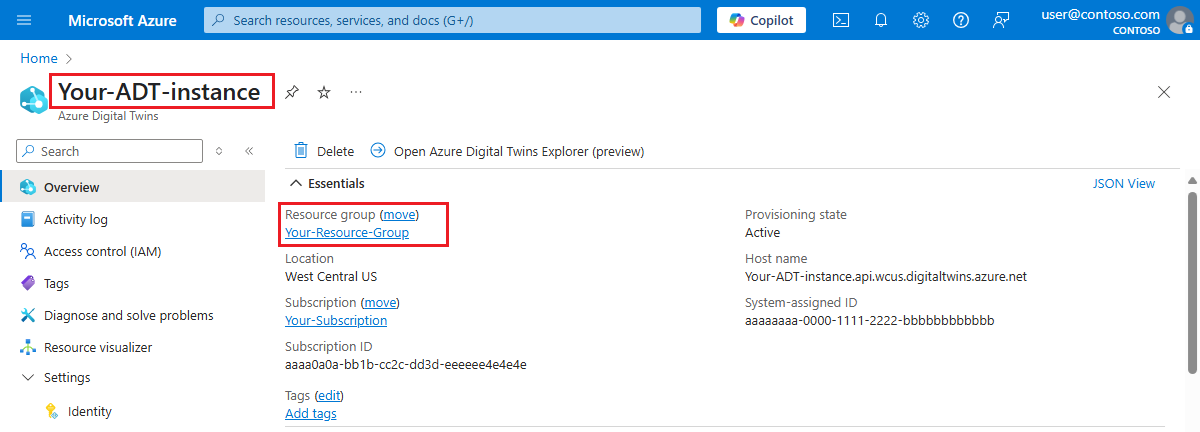
Task: Favorite the resource with the star icon
Action: coord(324,92)
